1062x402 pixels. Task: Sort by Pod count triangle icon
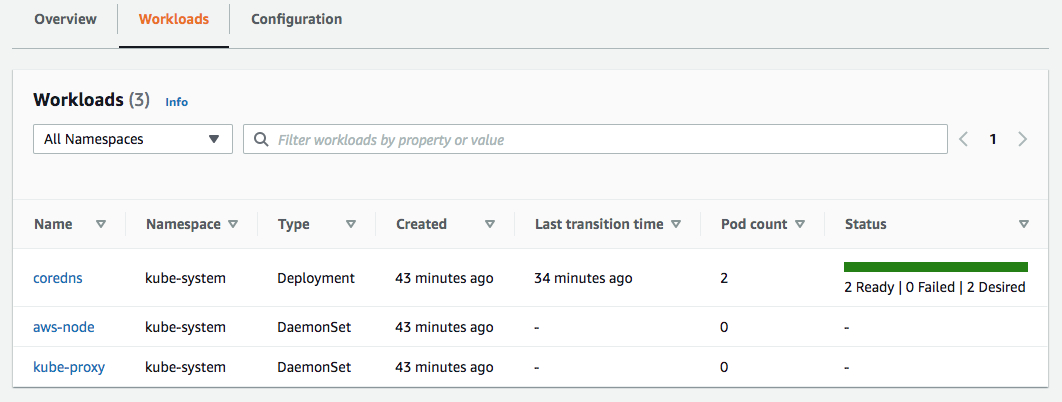[799, 224]
